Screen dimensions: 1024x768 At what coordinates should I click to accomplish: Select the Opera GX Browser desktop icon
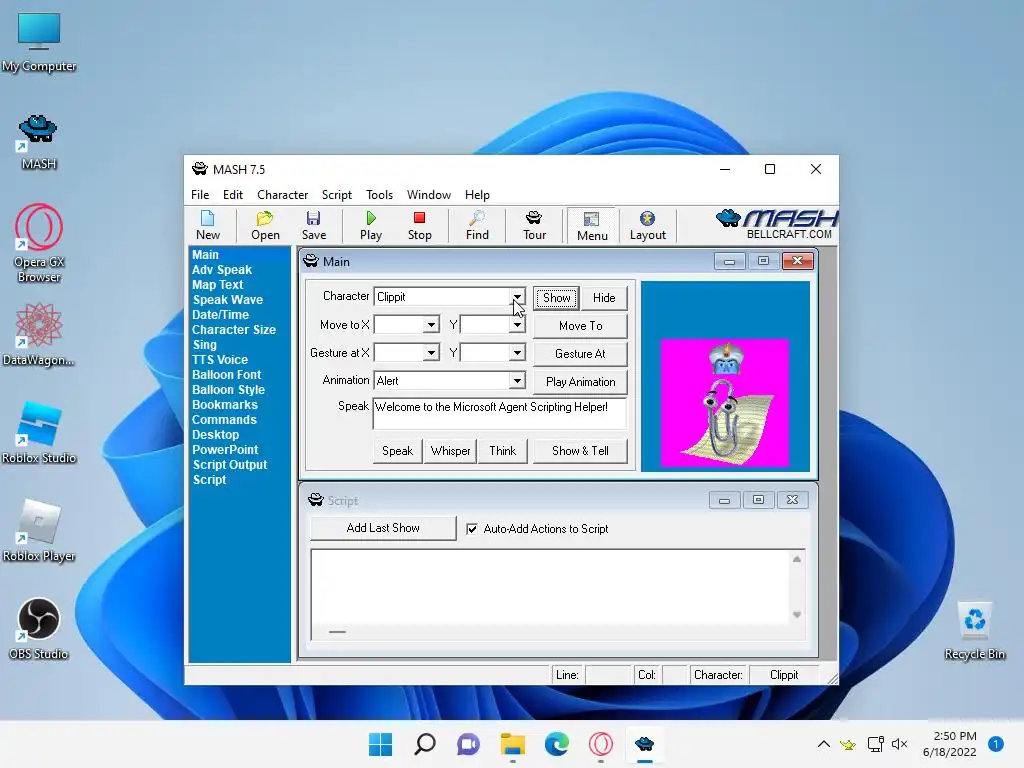[39, 244]
